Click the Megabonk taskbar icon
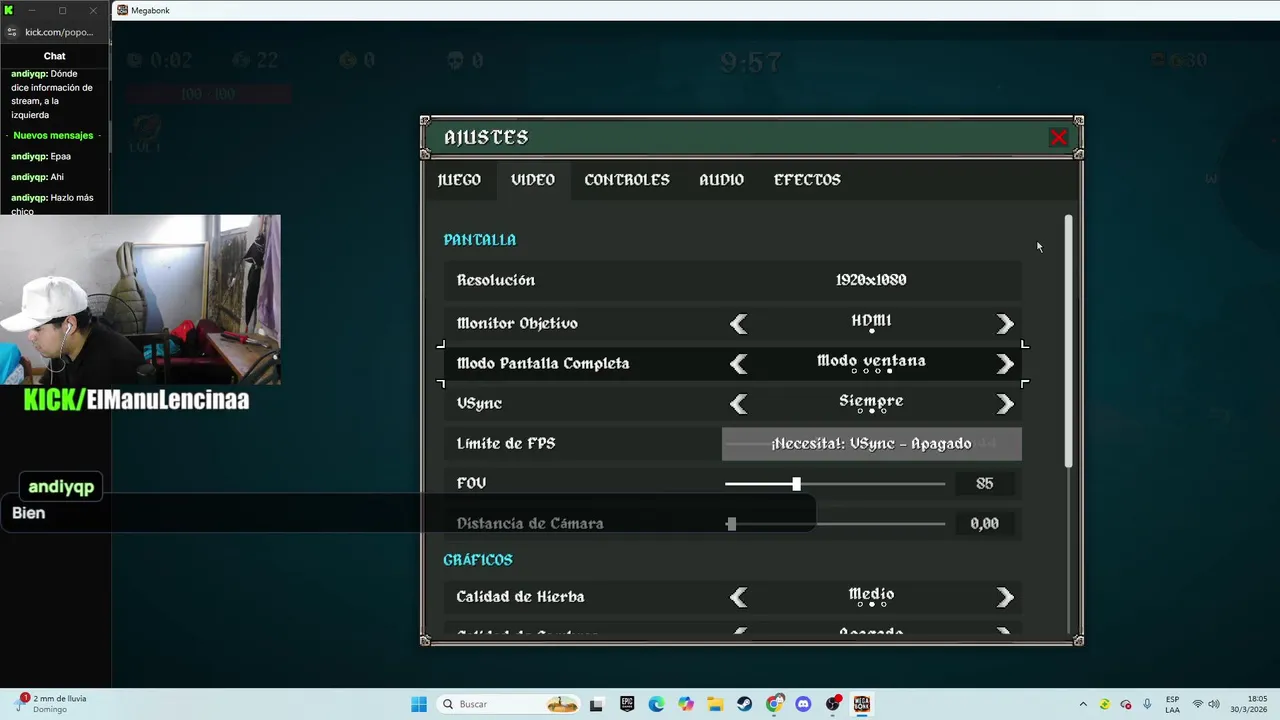The height and width of the screenshot is (720, 1280). click(862, 704)
